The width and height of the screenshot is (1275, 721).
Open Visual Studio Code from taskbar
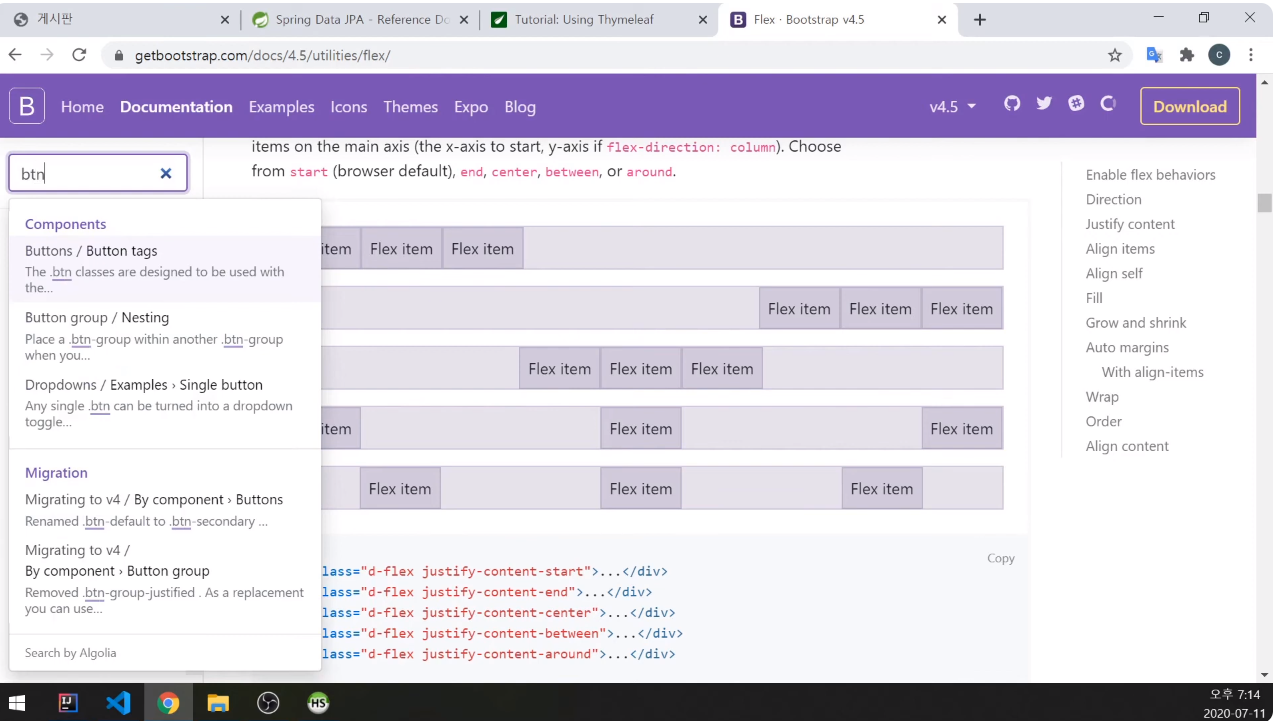[118, 703]
